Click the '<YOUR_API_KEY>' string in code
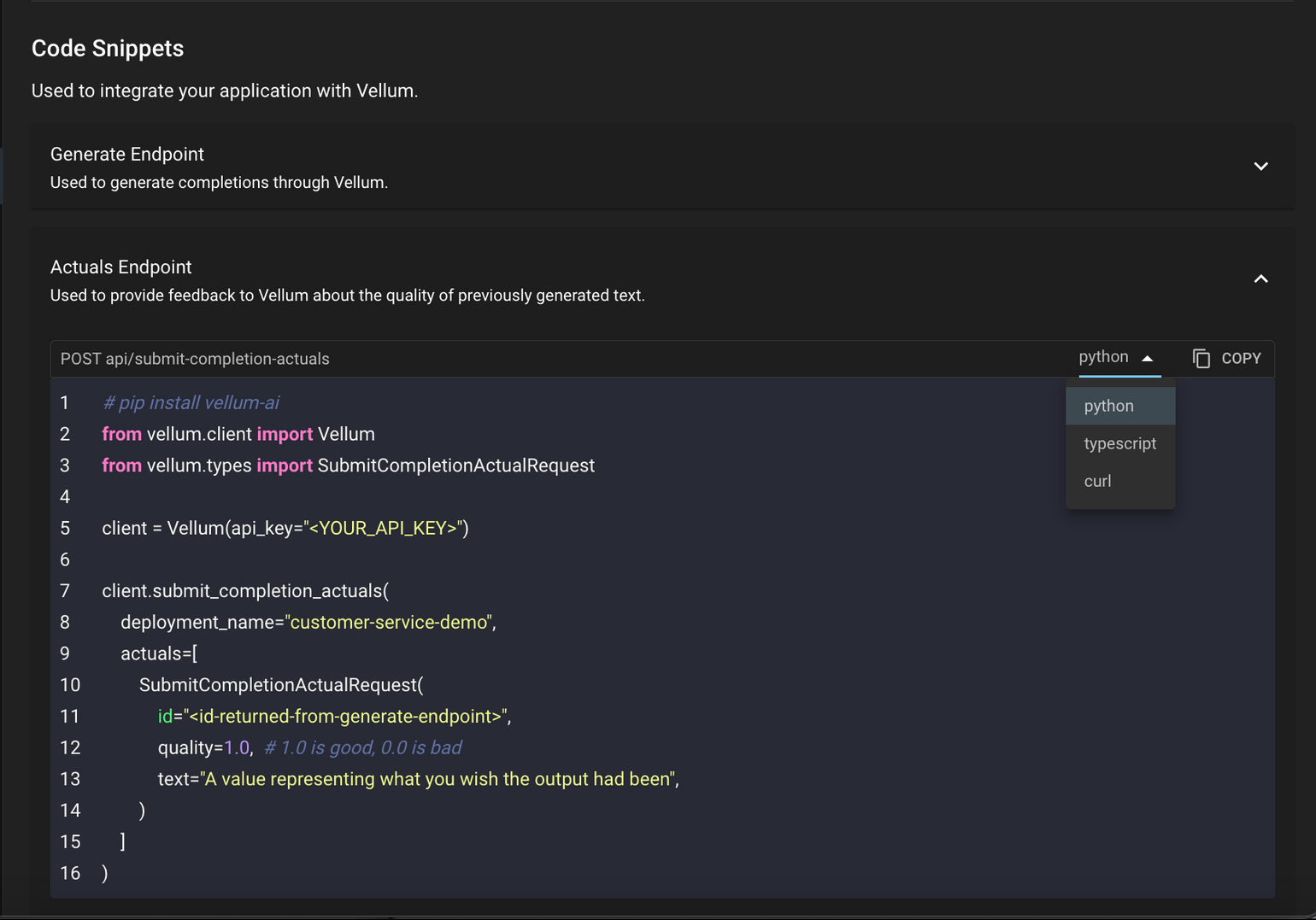The image size is (1316, 920). [383, 528]
